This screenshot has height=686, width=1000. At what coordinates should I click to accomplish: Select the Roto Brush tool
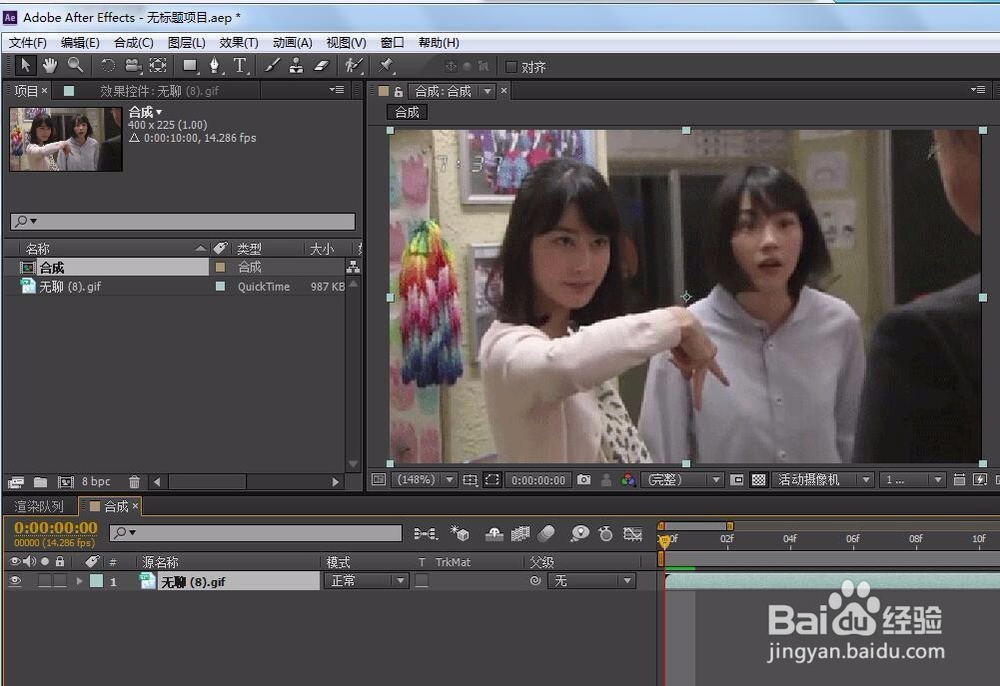[x=353, y=66]
